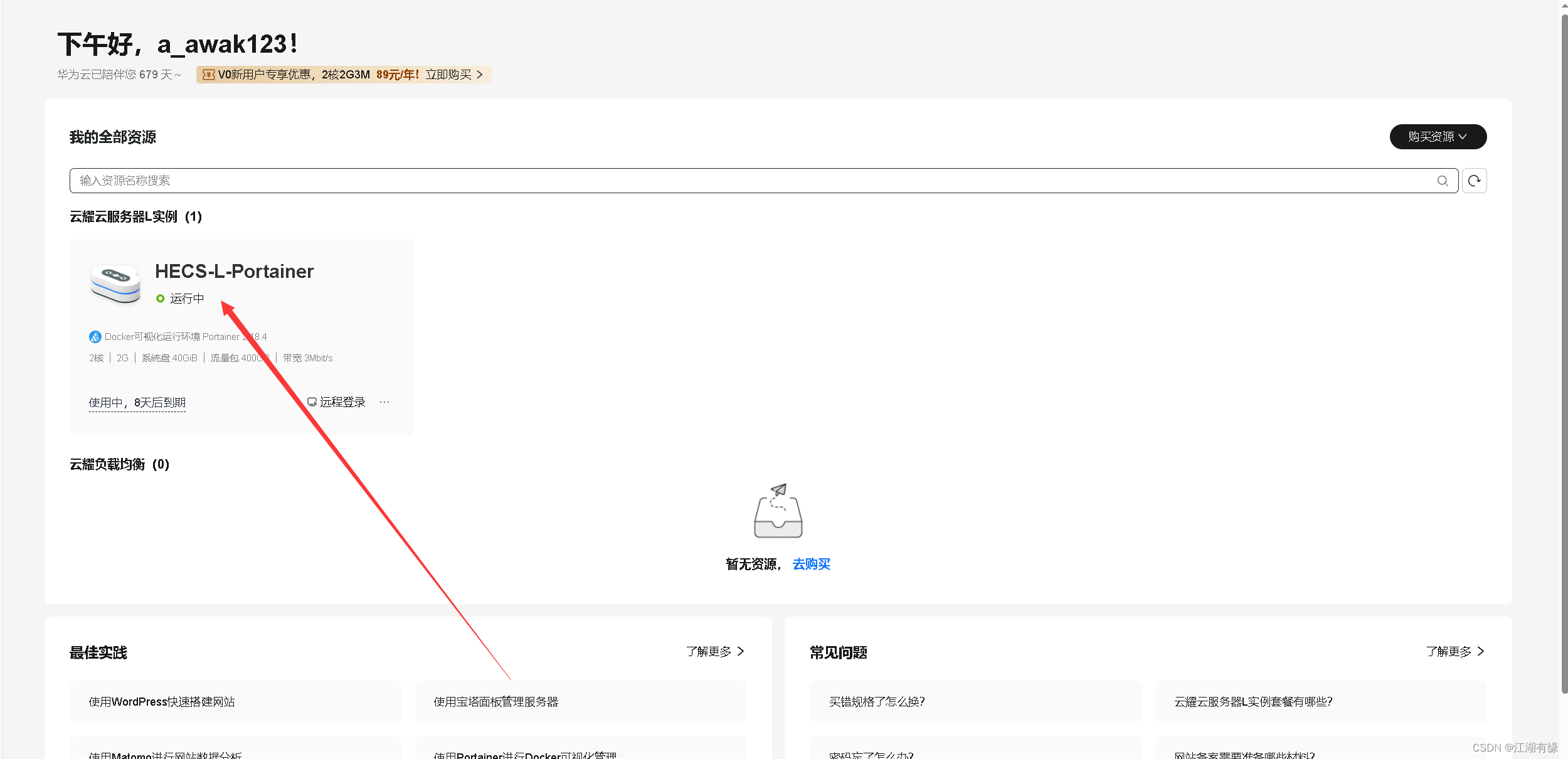Expand 了解更多 under 最佳实践

coord(715,652)
